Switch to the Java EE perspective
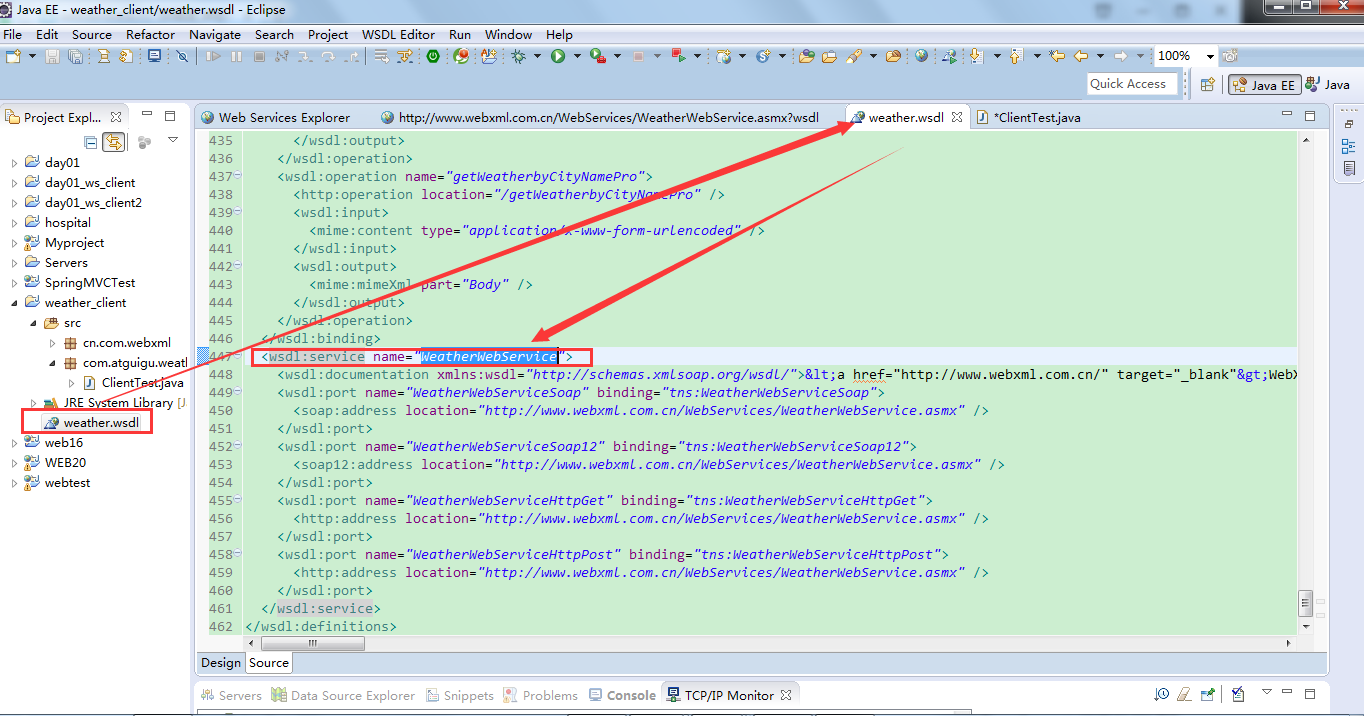 1264,85
